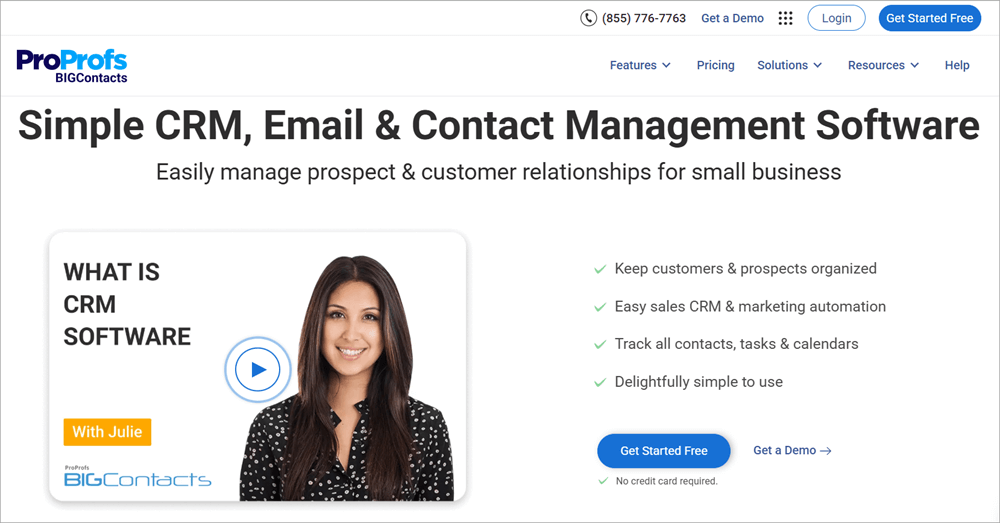Follow the top Get a Demo link
Image resolution: width=1000 pixels, height=523 pixels.
coord(732,18)
